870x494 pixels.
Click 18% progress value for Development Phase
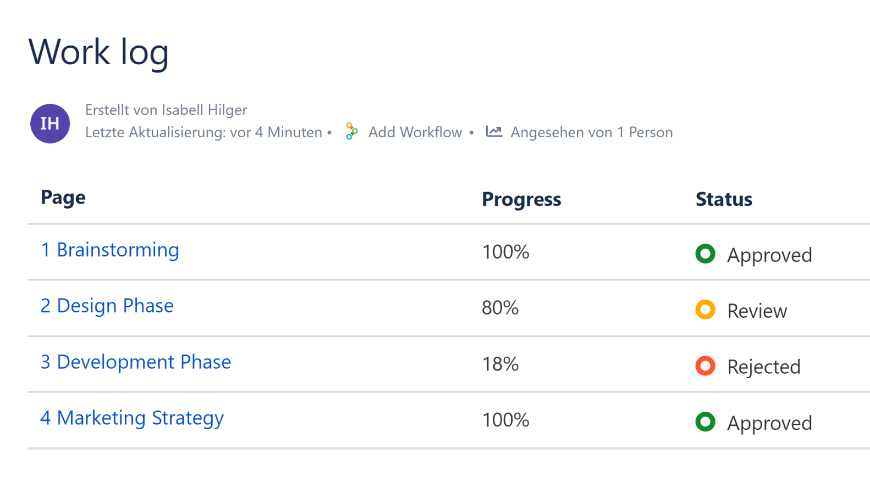[500, 364]
